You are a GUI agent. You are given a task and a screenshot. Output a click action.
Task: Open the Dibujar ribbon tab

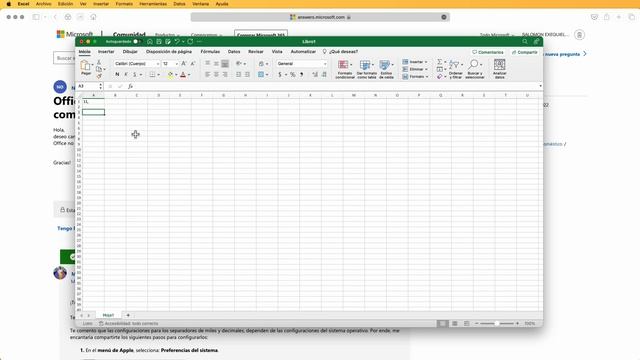click(x=130, y=52)
